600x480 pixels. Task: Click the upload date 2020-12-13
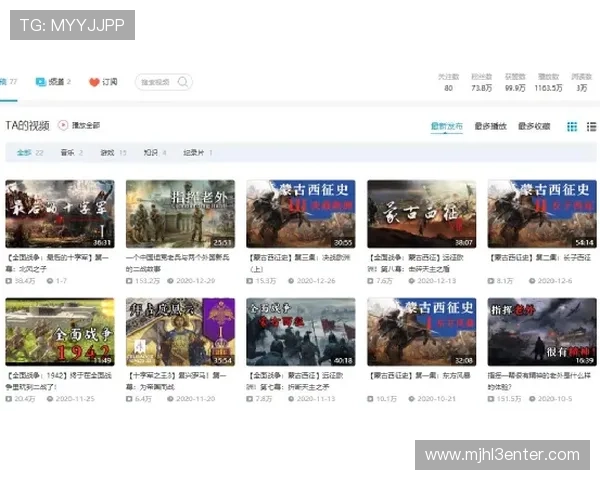pos(437,281)
